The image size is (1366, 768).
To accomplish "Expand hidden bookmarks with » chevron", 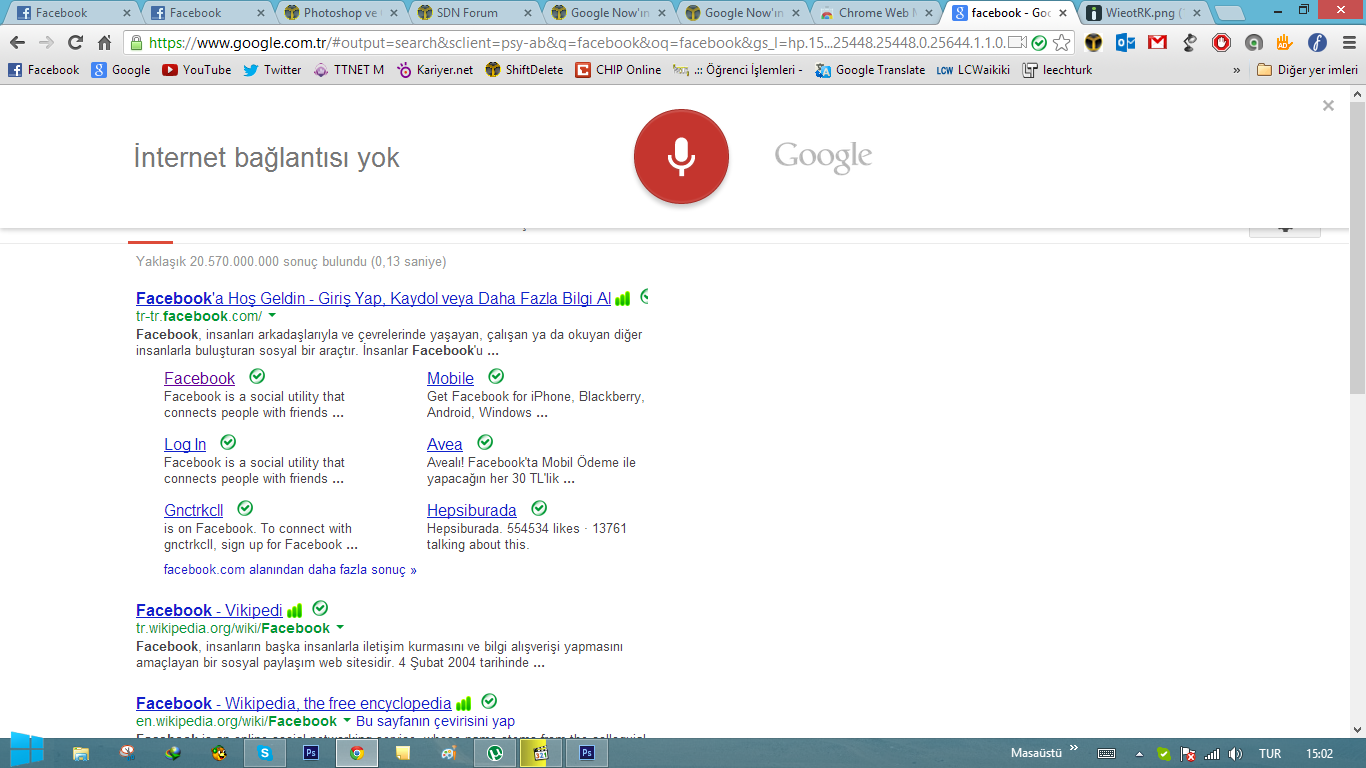I will click(x=1237, y=70).
